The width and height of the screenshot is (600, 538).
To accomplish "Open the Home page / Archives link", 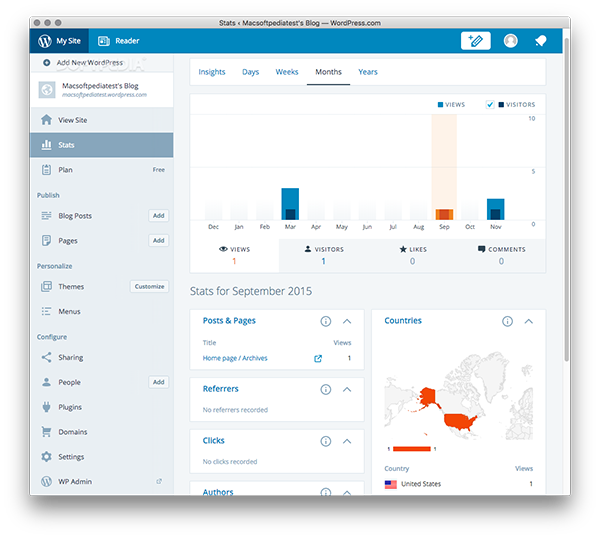I will pyautogui.click(x=235, y=358).
